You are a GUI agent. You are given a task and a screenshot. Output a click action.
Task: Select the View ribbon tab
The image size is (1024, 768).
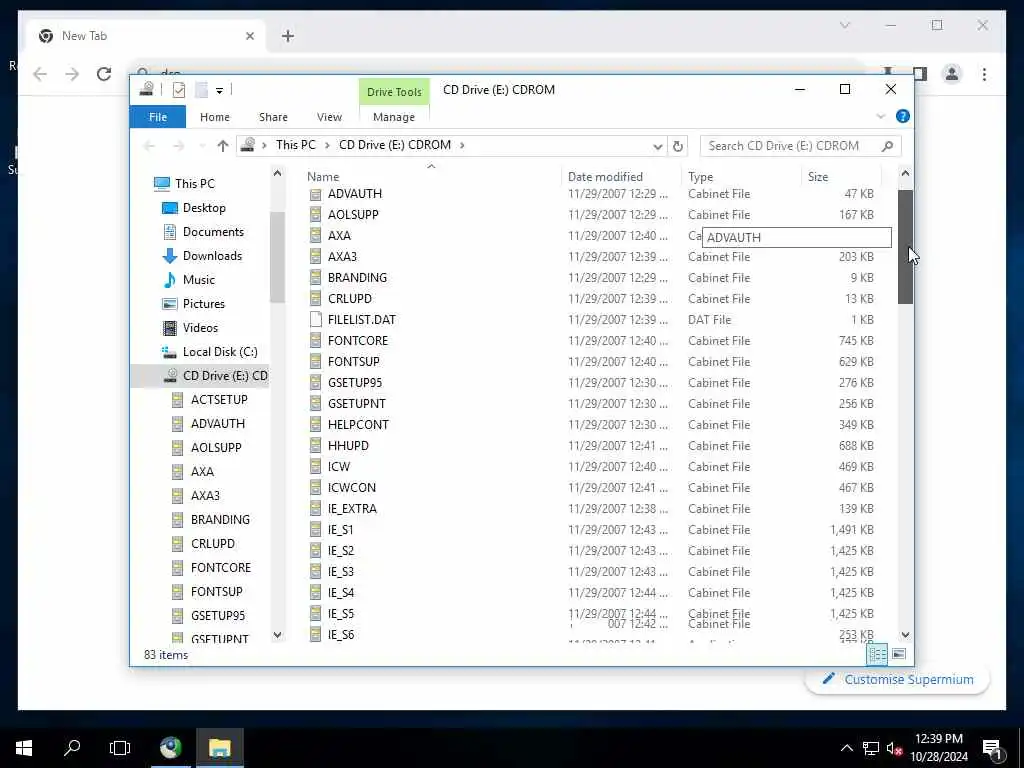(x=329, y=117)
